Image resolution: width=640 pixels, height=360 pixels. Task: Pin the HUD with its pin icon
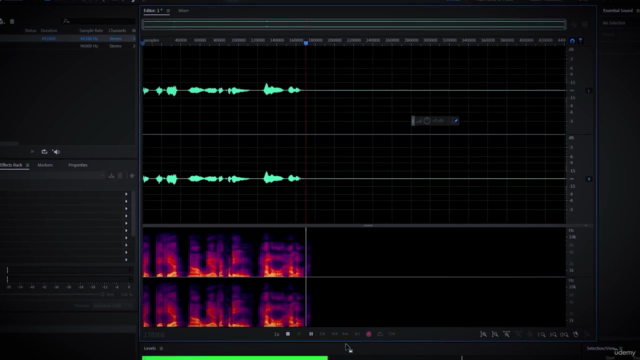456,121
